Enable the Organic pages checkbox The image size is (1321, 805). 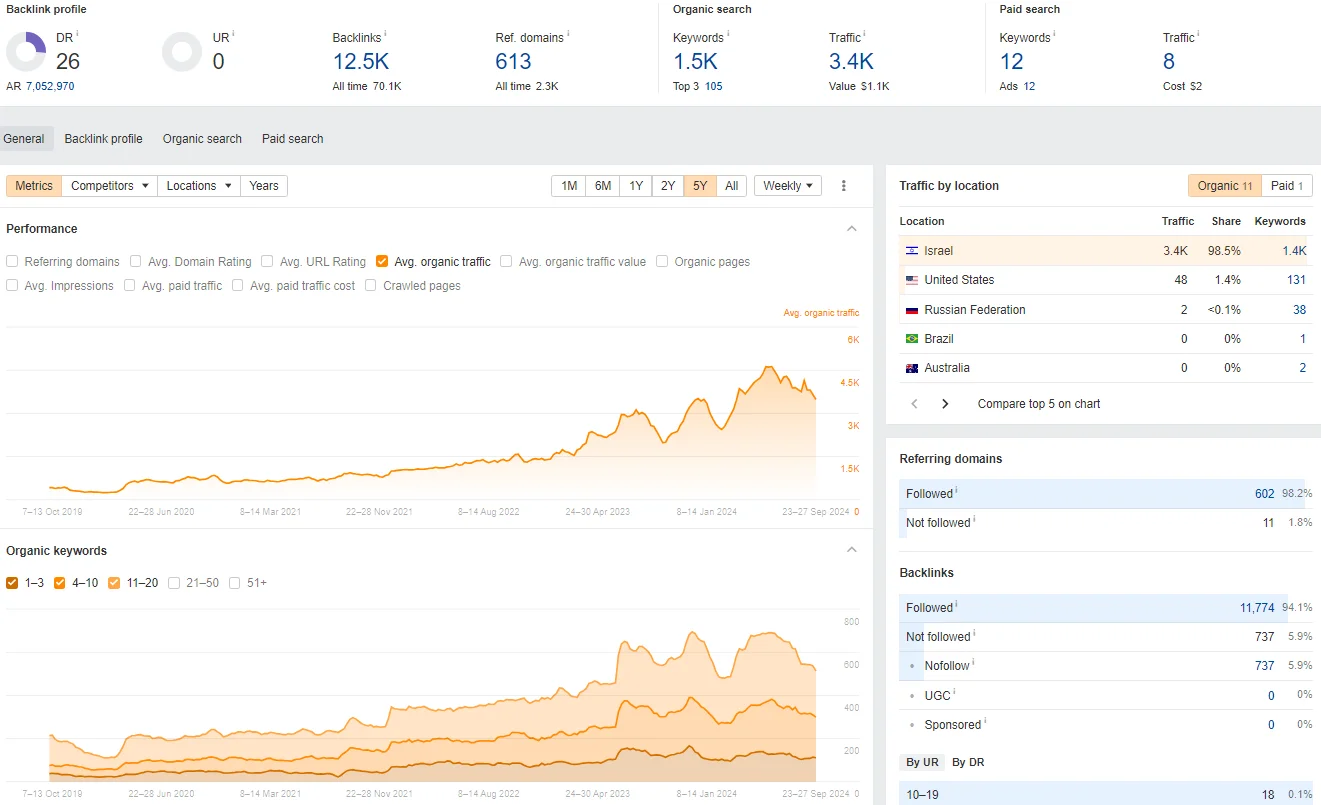[x=663, y=262]
